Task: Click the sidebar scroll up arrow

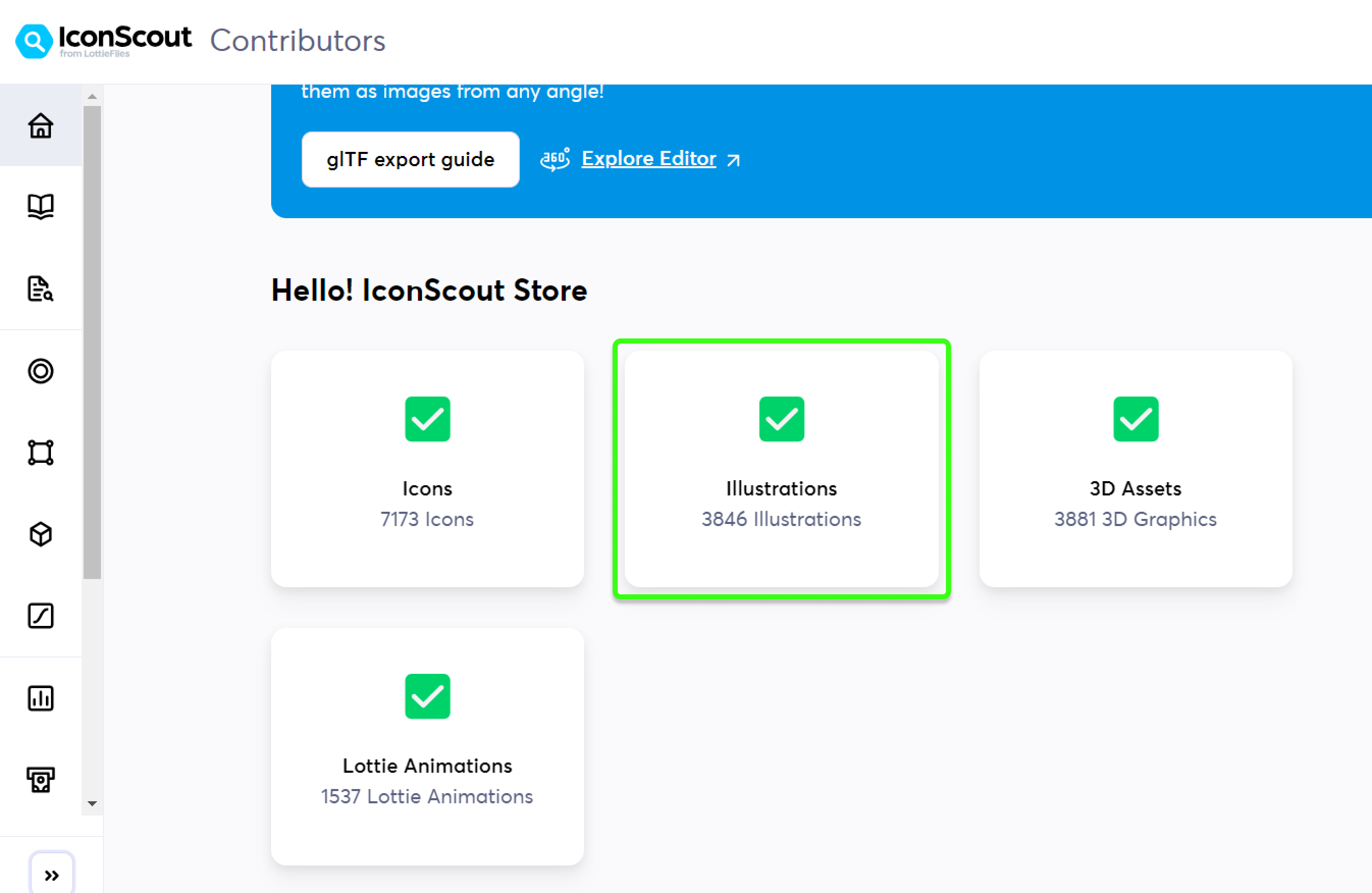Action: click(92, 96)
